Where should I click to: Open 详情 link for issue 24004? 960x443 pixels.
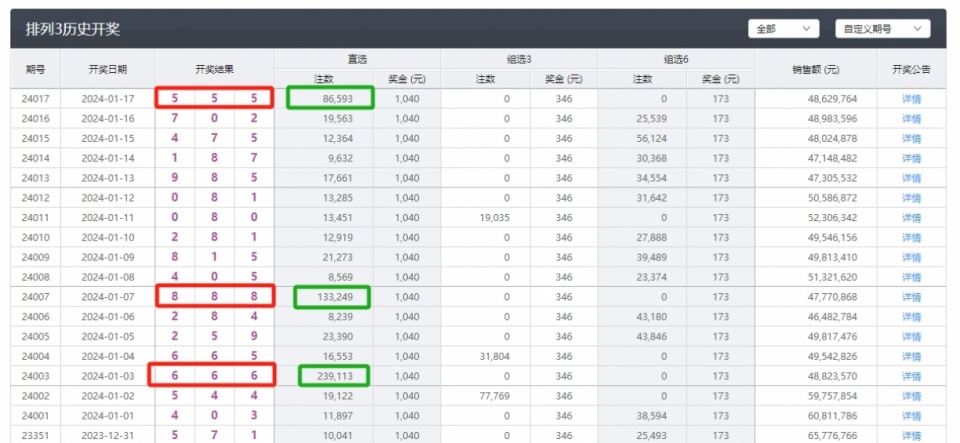pyautogui.click(x=911, y=357)
